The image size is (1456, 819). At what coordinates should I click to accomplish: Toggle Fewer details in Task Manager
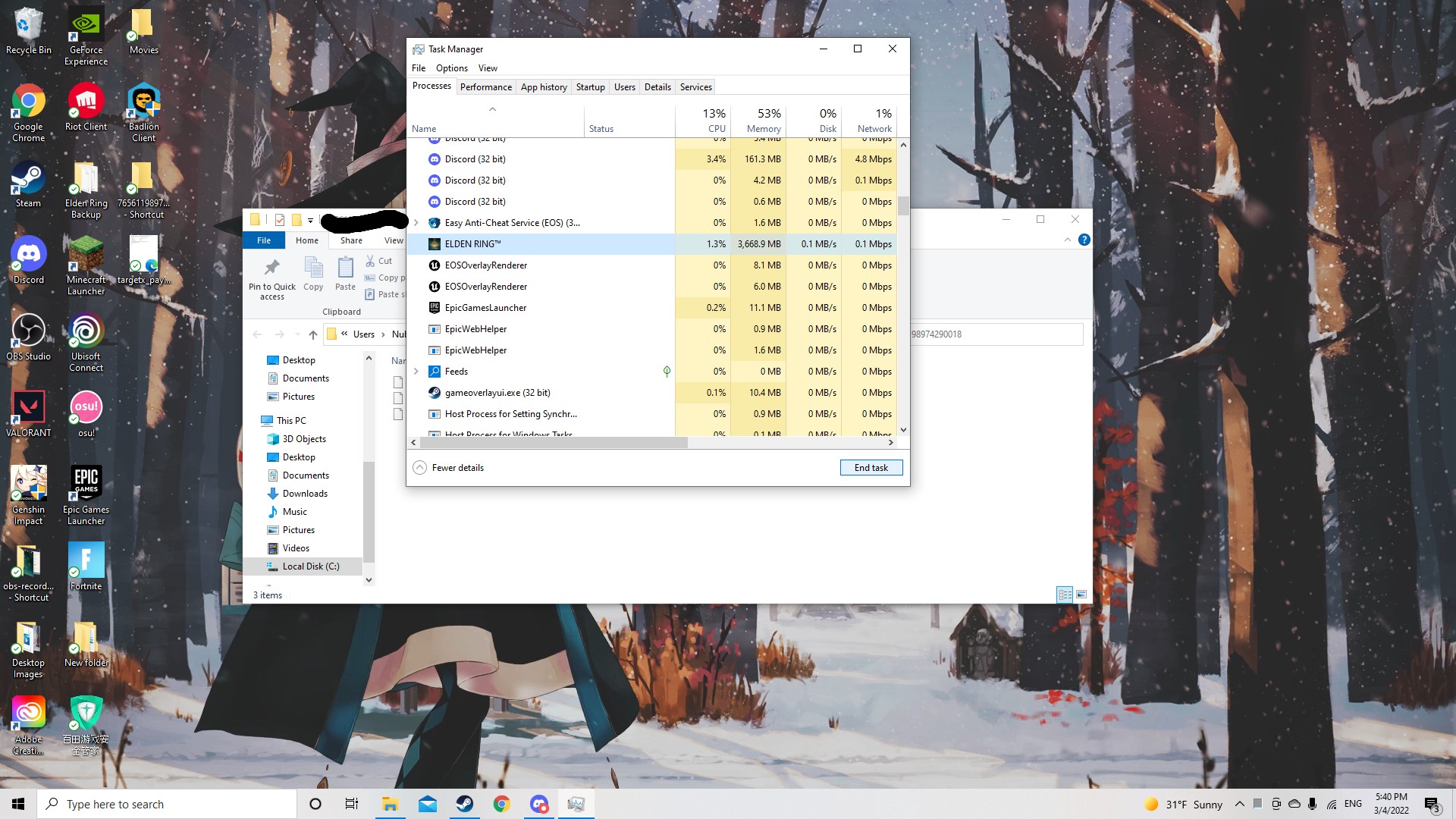click(449, 468)
